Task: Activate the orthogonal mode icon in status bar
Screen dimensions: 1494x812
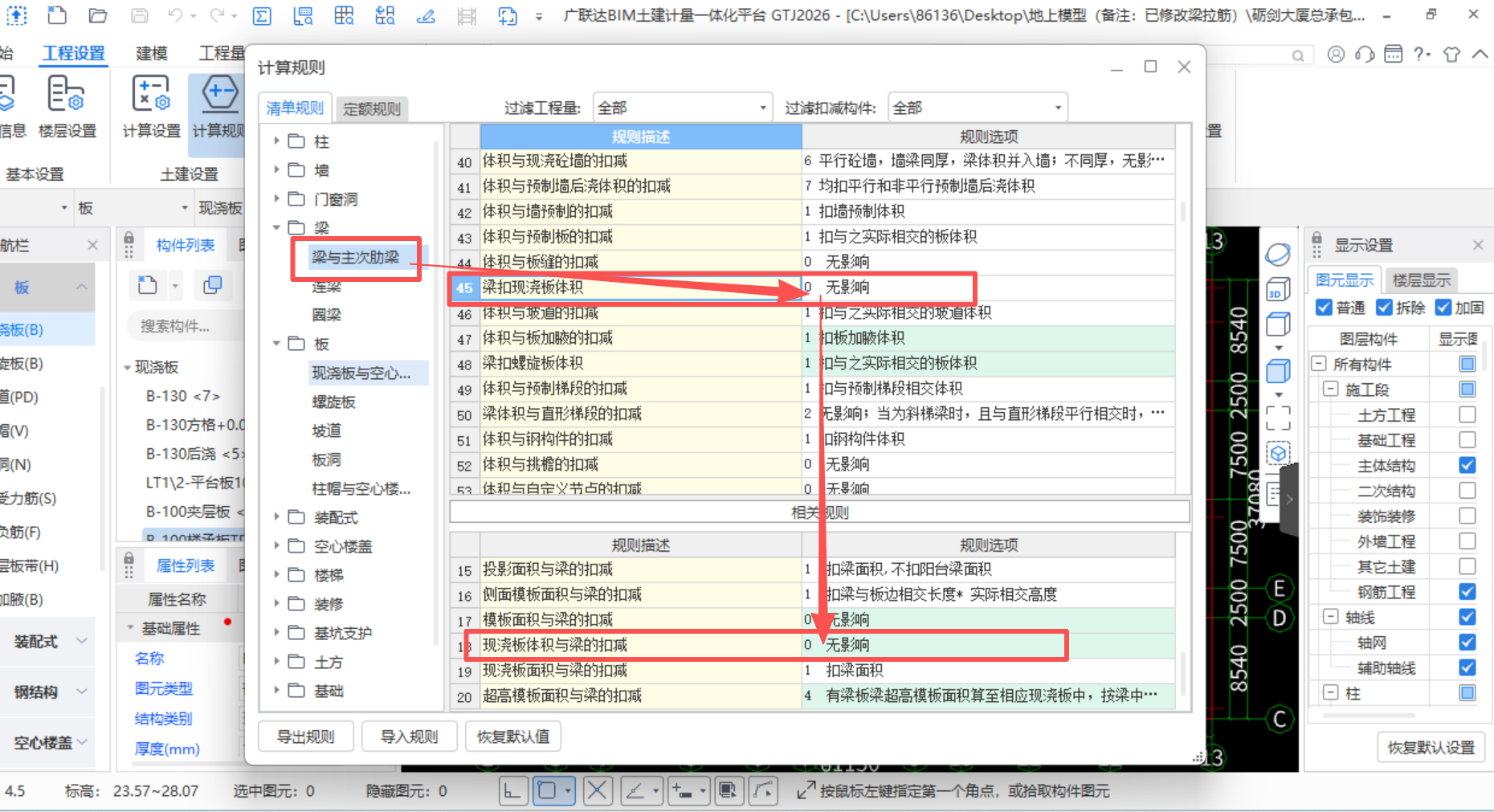Action: point(513,790)
